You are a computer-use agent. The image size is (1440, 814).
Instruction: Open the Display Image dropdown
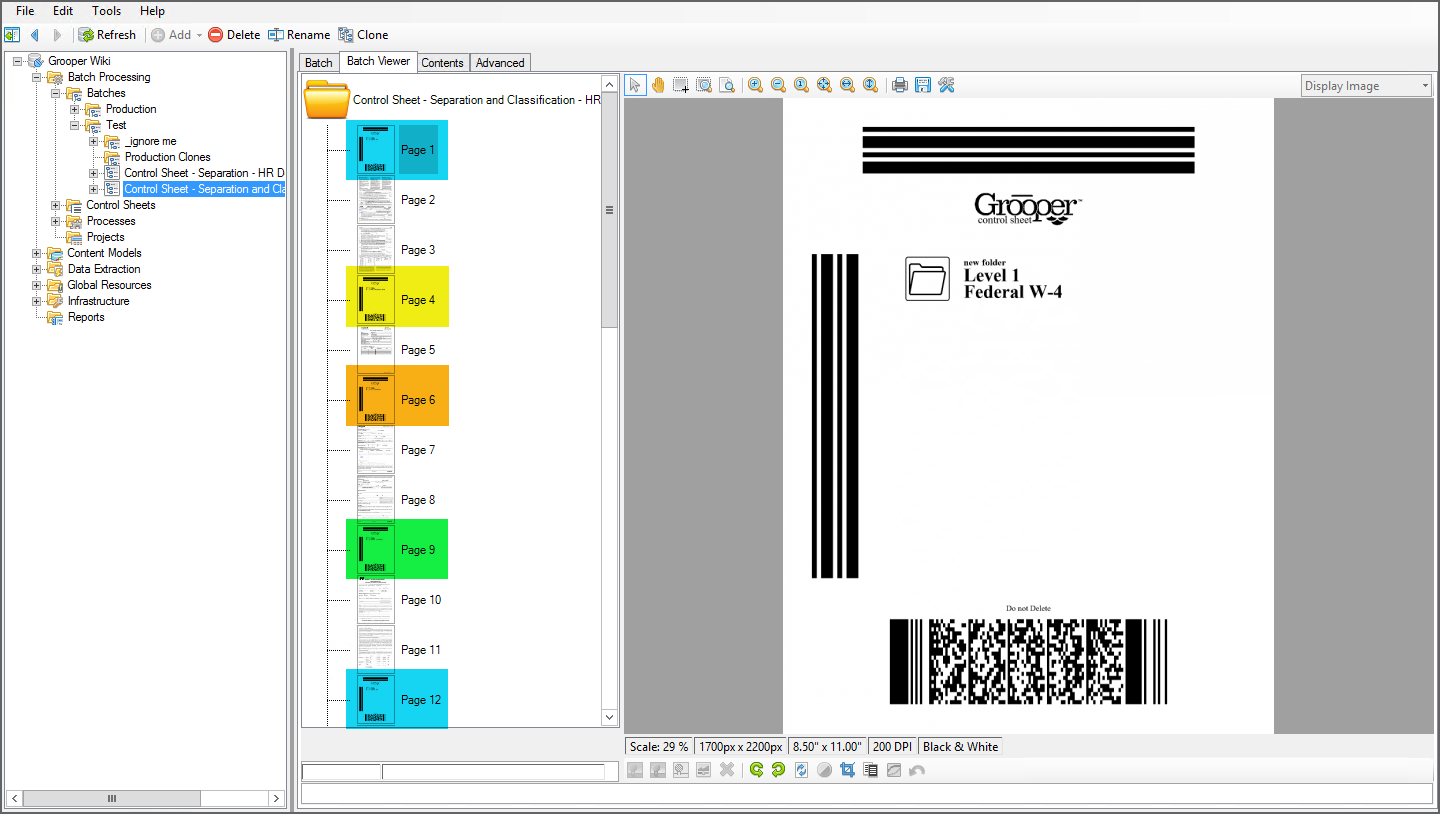point(1367,86)
